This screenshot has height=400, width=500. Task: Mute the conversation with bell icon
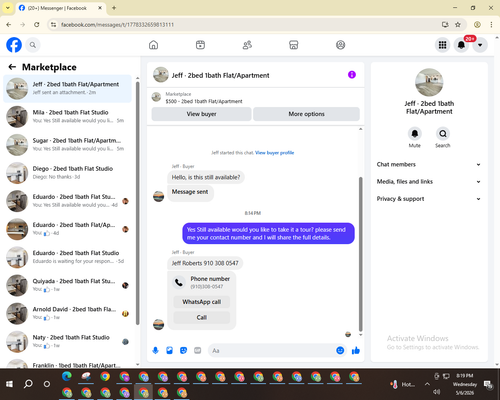click(x=414, y=134)
